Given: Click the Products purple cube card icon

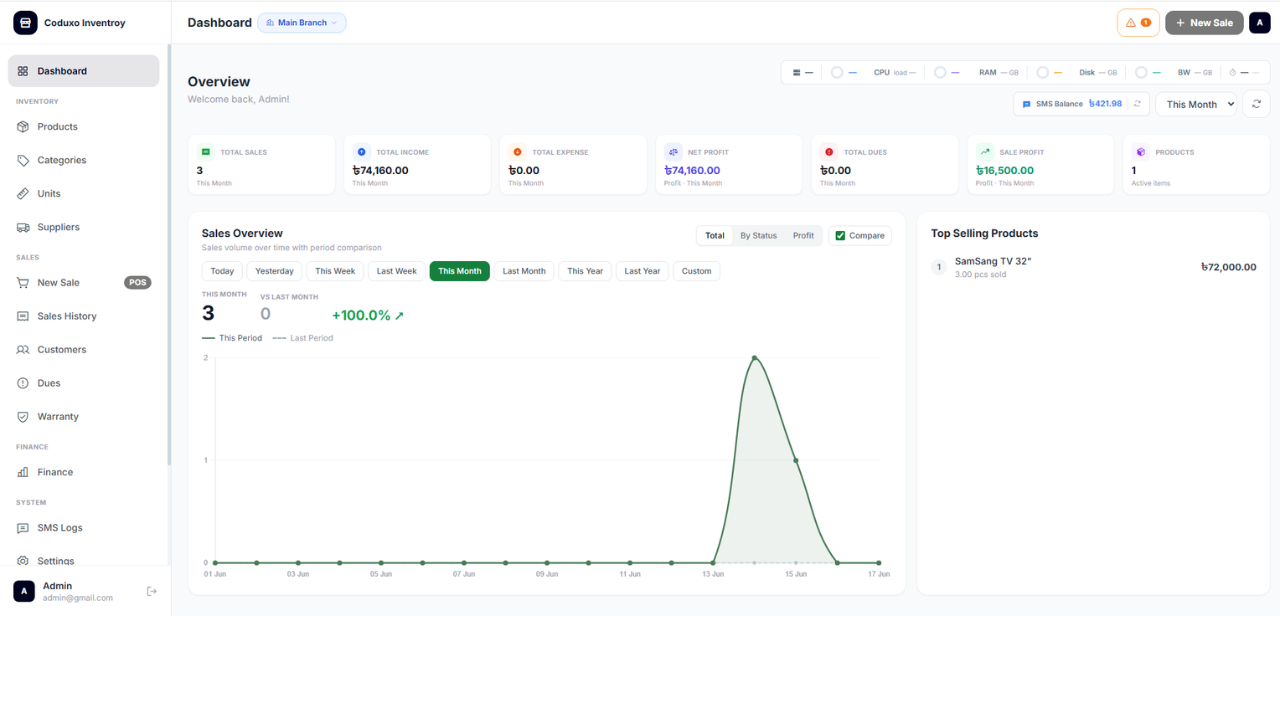Looking at the screenshot, I should click(x=1141, y=152).
